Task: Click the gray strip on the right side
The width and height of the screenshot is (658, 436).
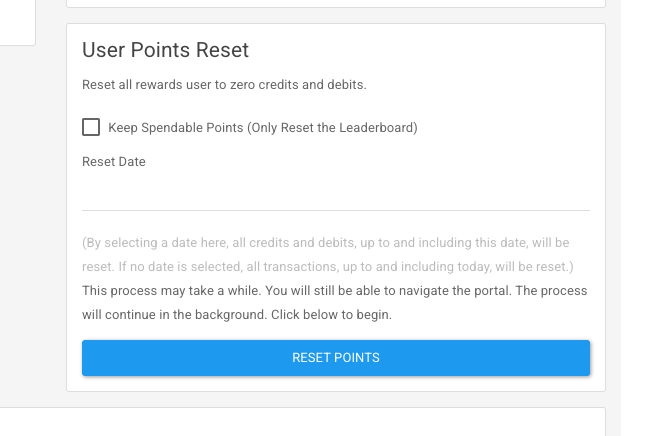Action: tap(634, 200)
